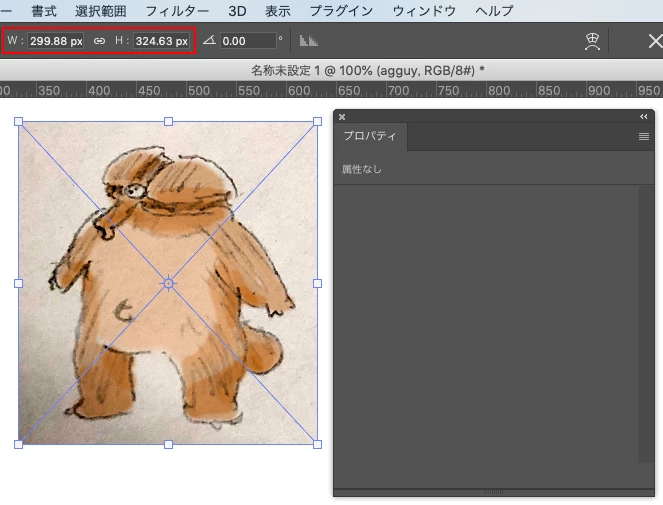This screenshot has width=663, height=505.
Task: Cancel the transform with the X icon
Action: [x=655, y=41]
